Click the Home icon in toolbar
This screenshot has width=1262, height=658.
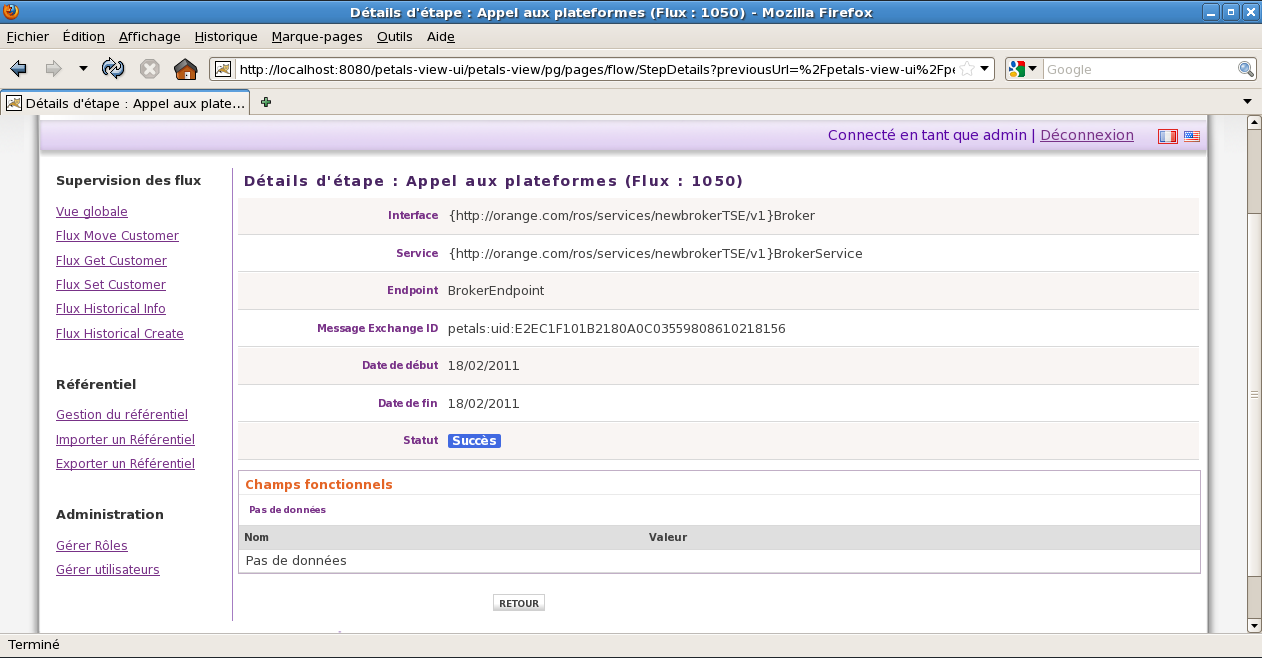coord(185,69)
